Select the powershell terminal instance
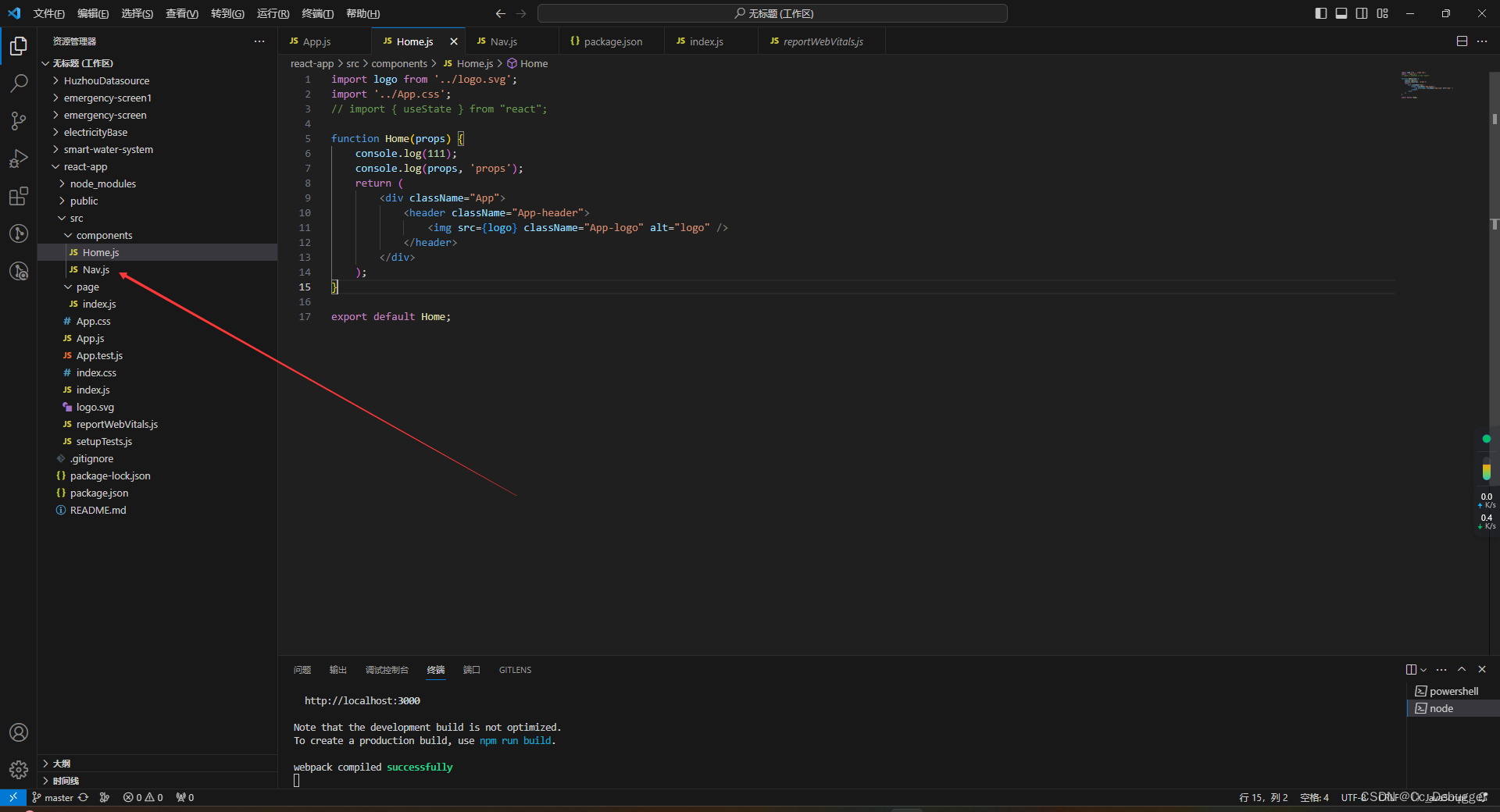The height and width of the screenshot is (812, 1500). click(1453, 691)
